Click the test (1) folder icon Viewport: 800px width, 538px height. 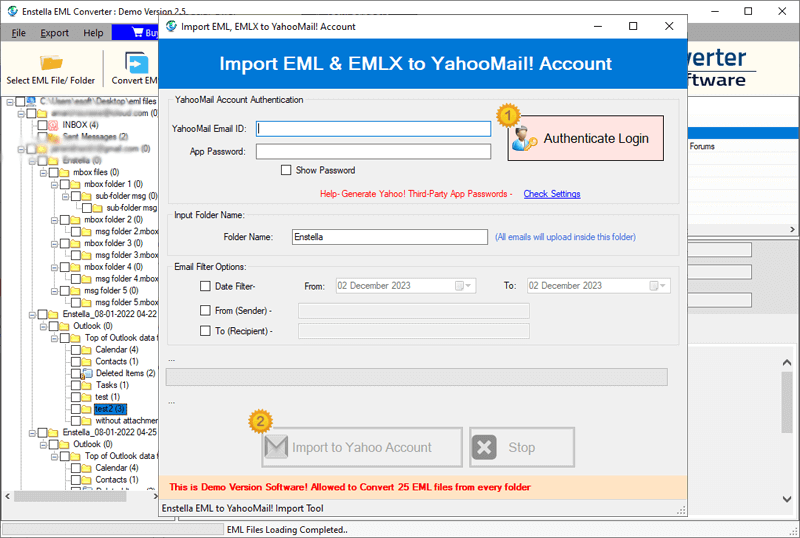click(87, 397)
